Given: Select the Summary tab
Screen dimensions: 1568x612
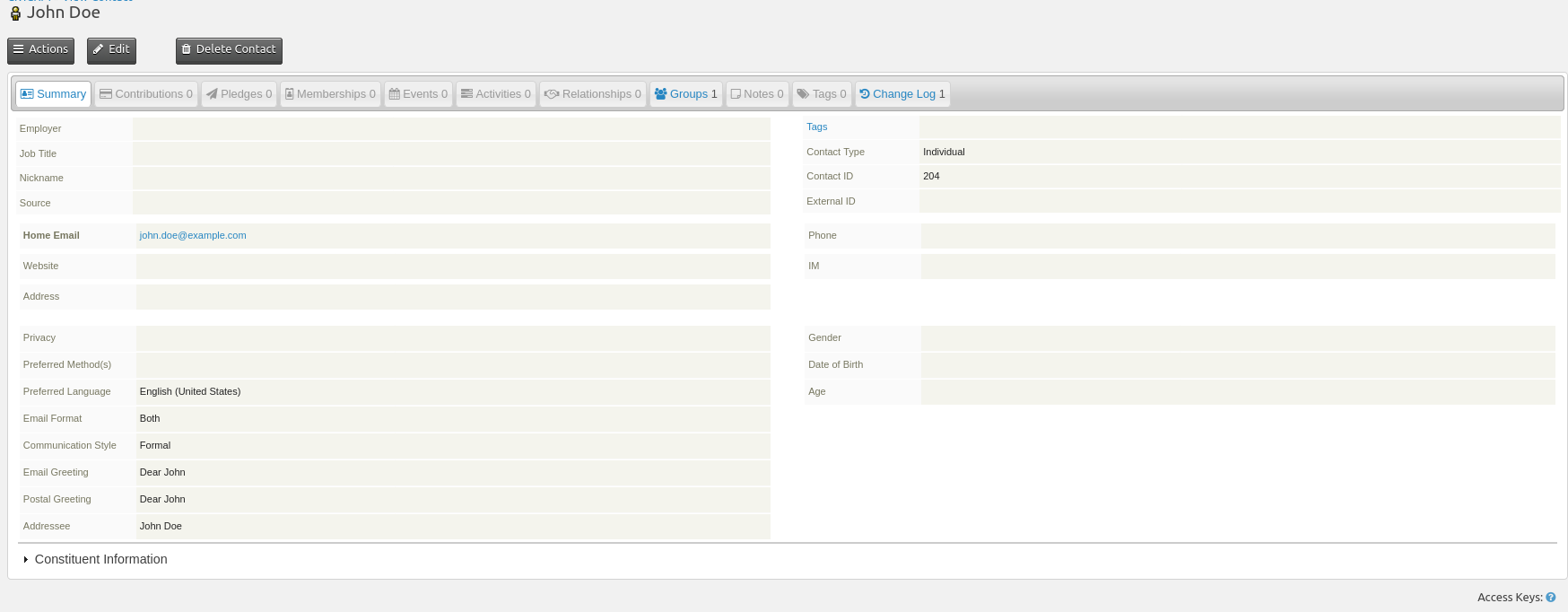Looking at the screenshot, I should point(54,94).
